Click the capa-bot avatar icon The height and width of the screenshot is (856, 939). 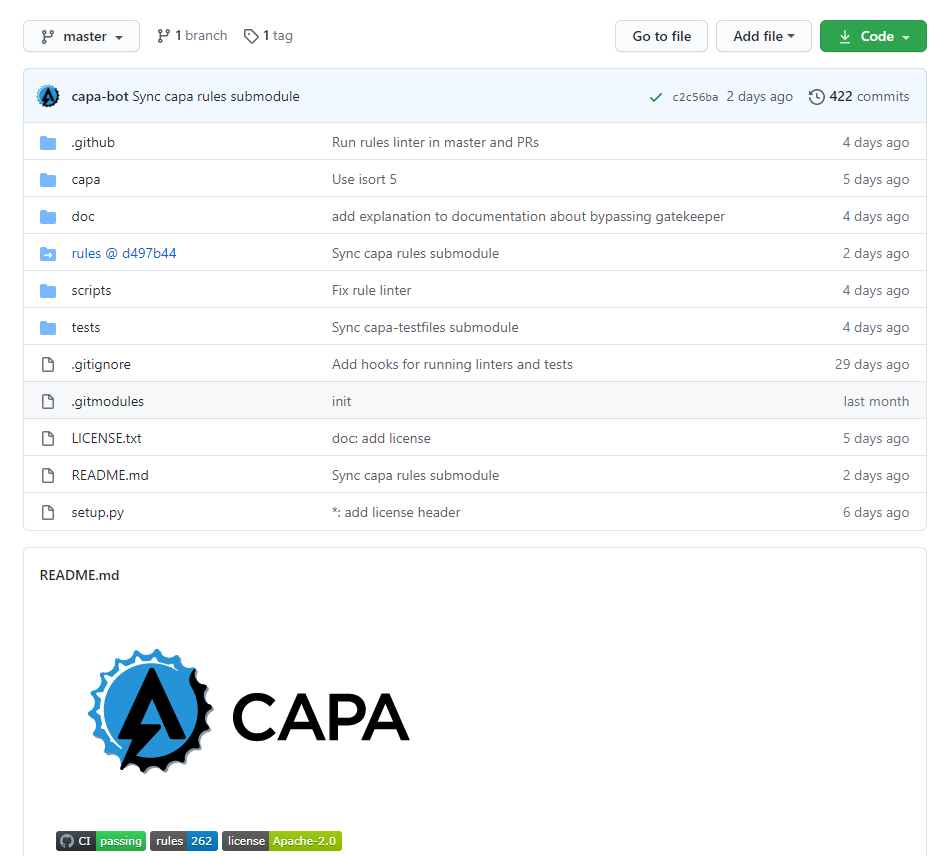[48, 96]
